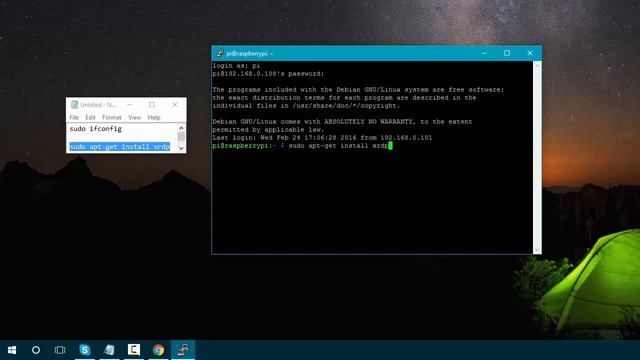This screenshot has height=360, width=640.
Task: Select PuTTY icon in the taskbar
Action: [183, 350]
